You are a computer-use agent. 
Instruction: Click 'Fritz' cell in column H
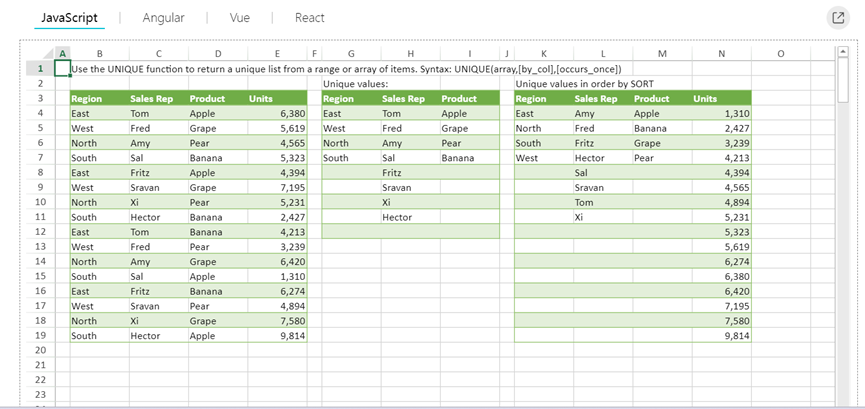tap(411, 173)
